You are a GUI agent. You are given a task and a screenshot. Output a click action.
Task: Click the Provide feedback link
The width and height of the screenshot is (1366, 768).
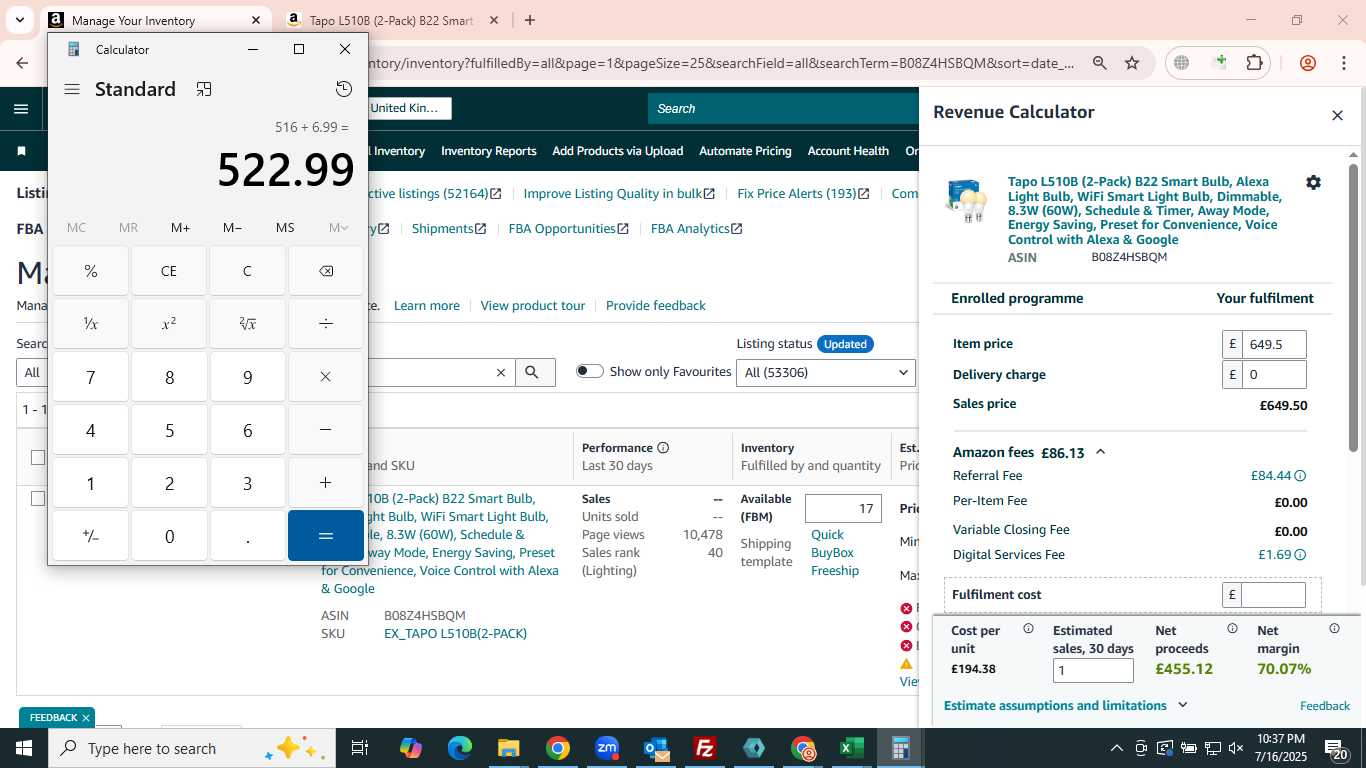pyautogui.click(x=656, y=305)
